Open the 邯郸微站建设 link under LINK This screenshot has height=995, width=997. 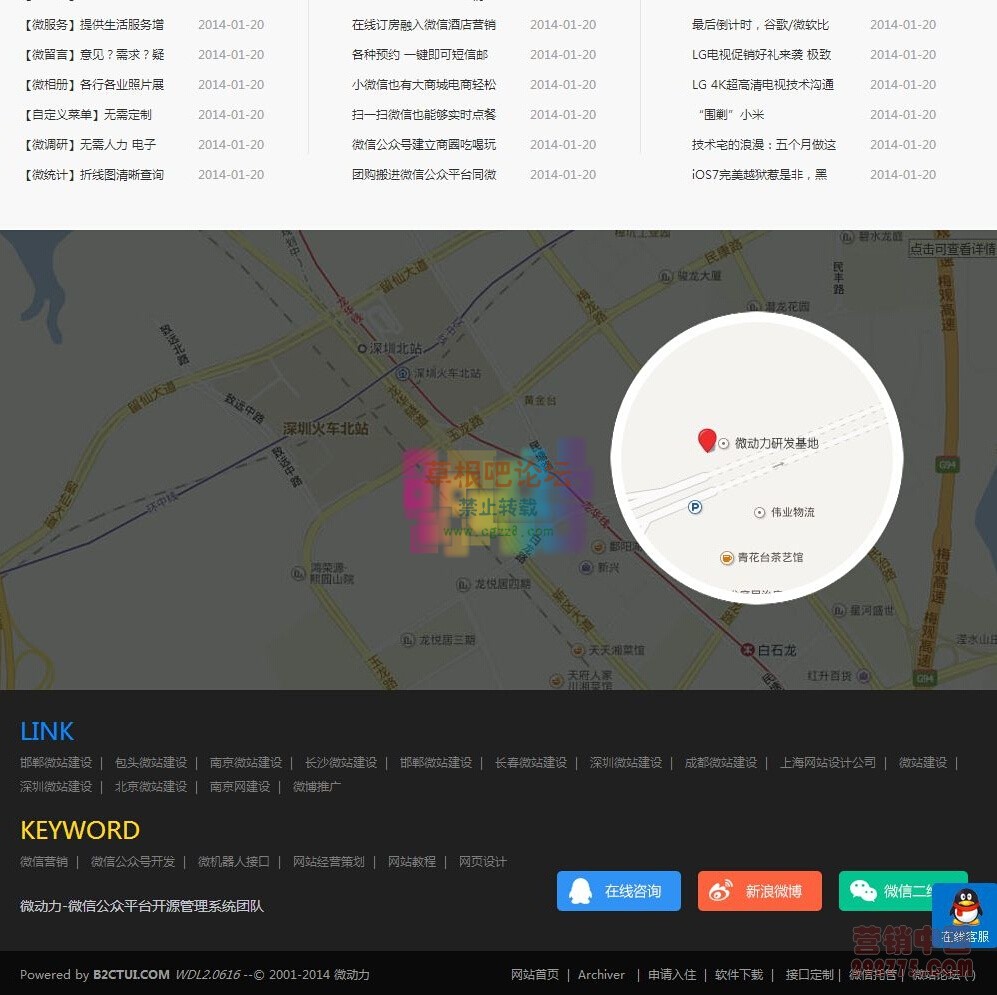pyautogui.click(x=56, y=762)
